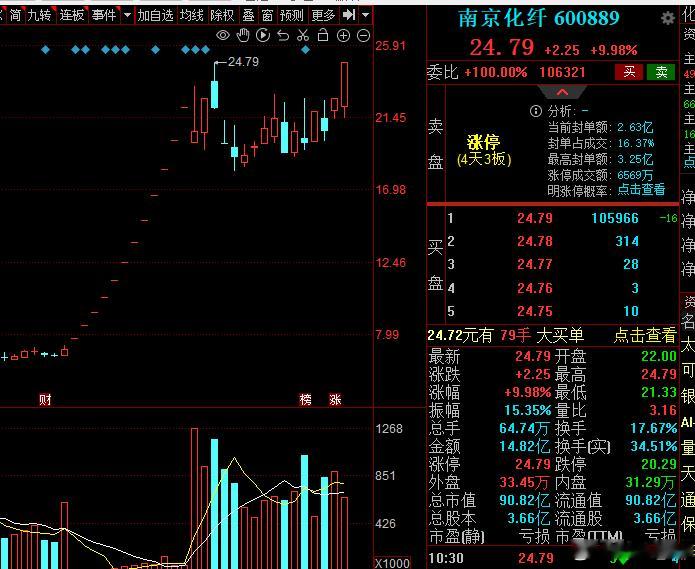This screenshot has width=695, height=569.
Task: Toggle 除权 adjustment setting
Action: (223, 16)
